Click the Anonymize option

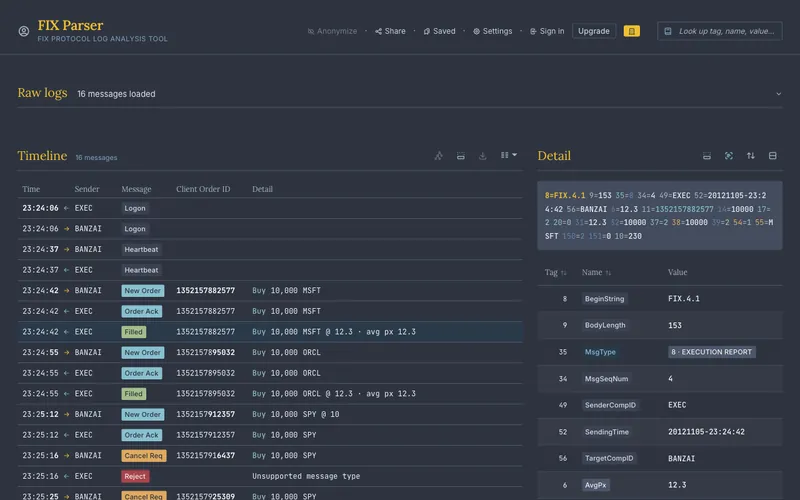[x=332, y=31]
